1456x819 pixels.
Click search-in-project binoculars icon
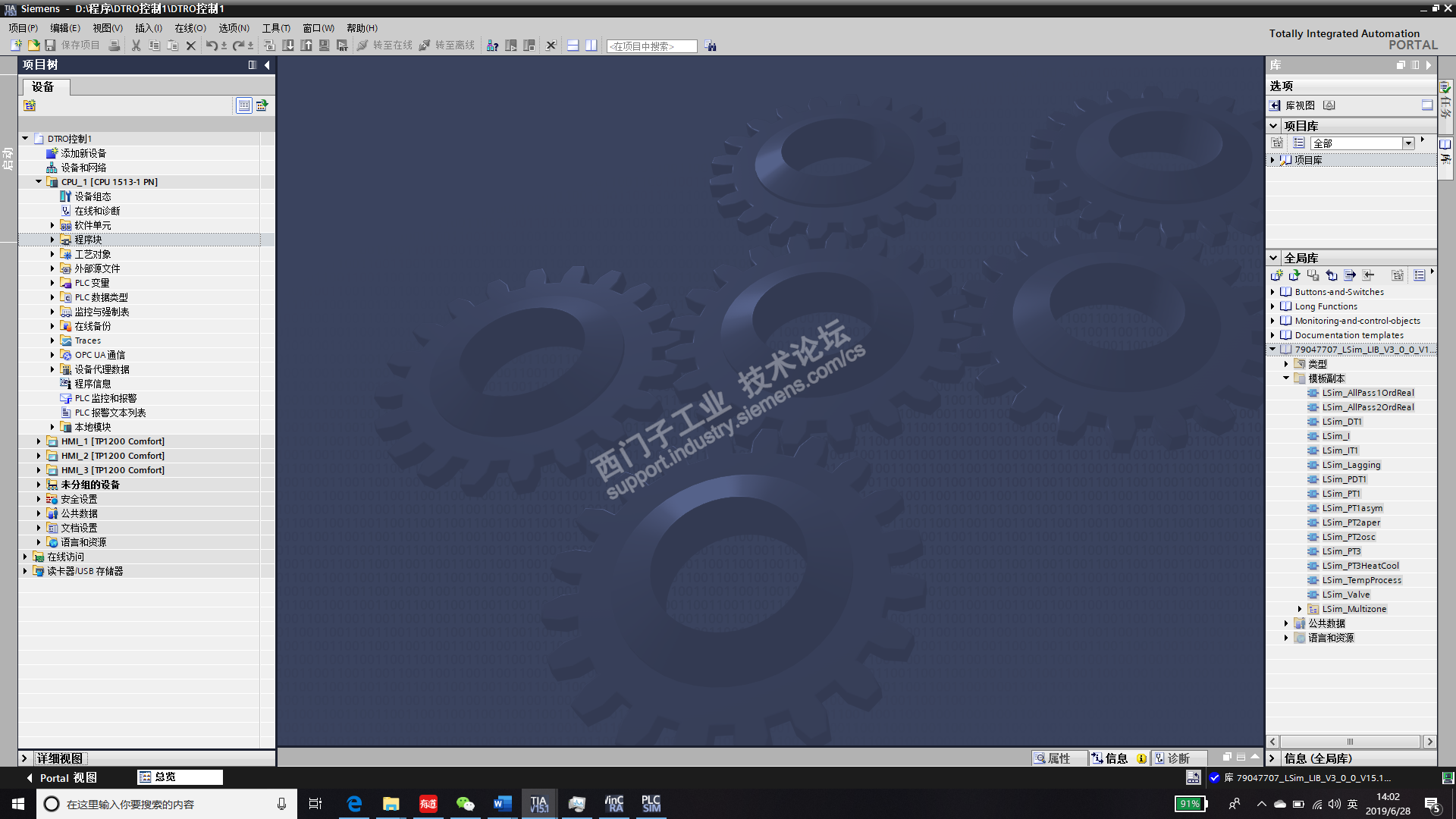(x=711, y=45)
